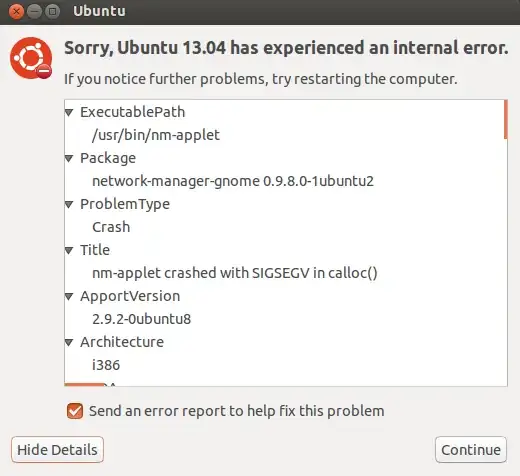Click the Continue button
Image resolution: width=520 pixels, height=476 pixels.
coord(471,450)
